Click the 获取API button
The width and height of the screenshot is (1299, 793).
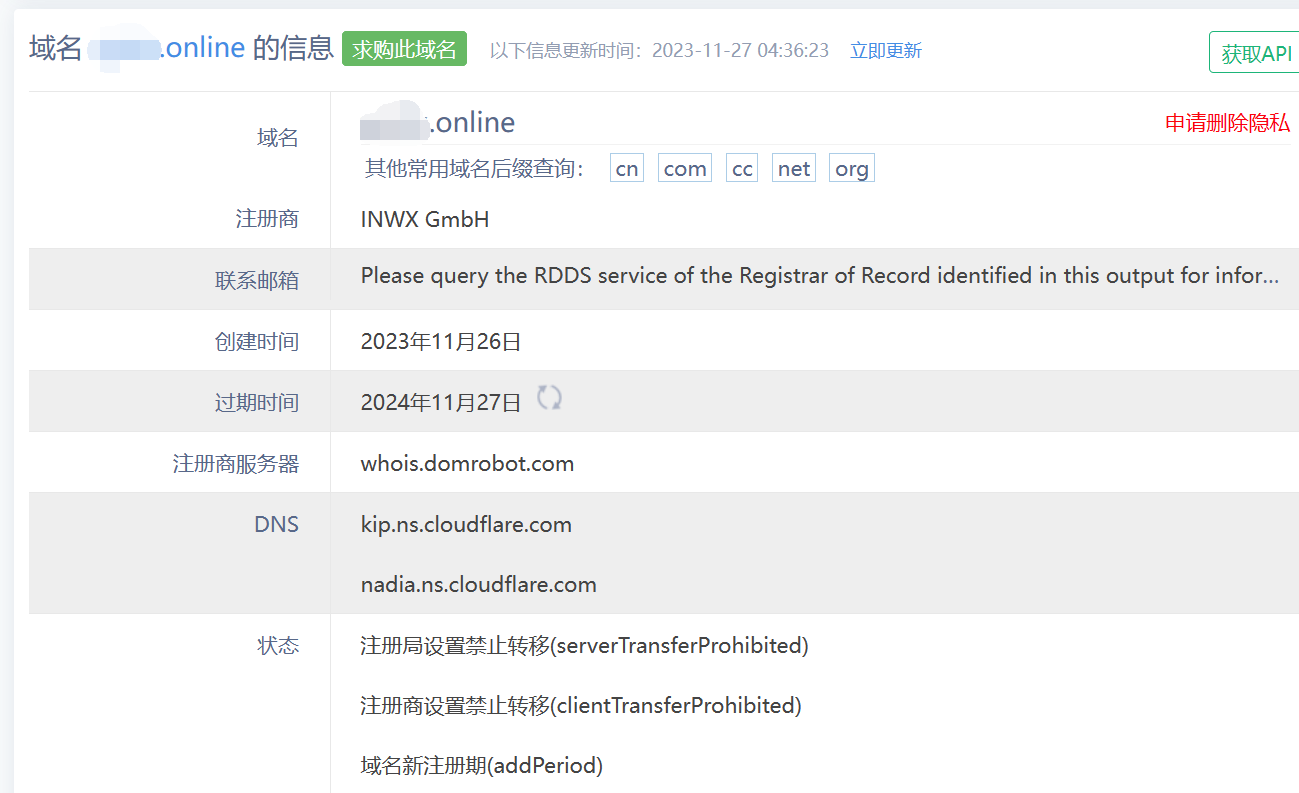1256,53
